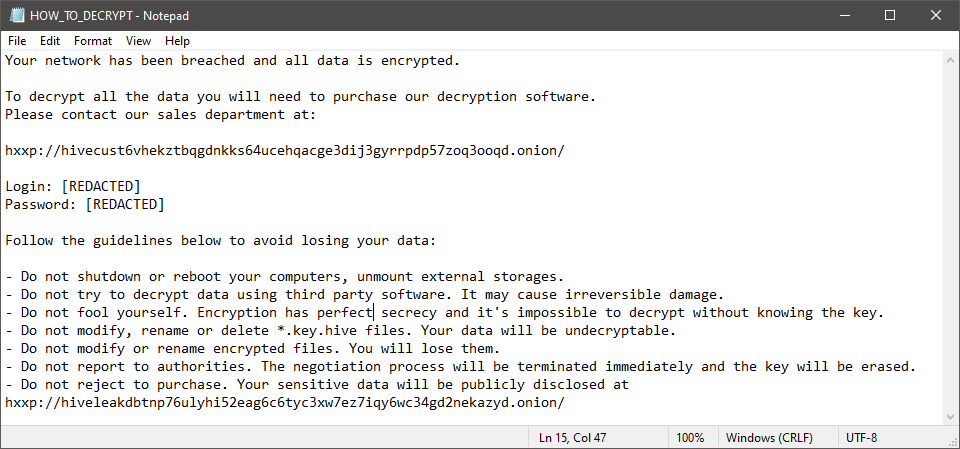Expand the Format menu
The image size is (960, 449).
click(93, 41)
